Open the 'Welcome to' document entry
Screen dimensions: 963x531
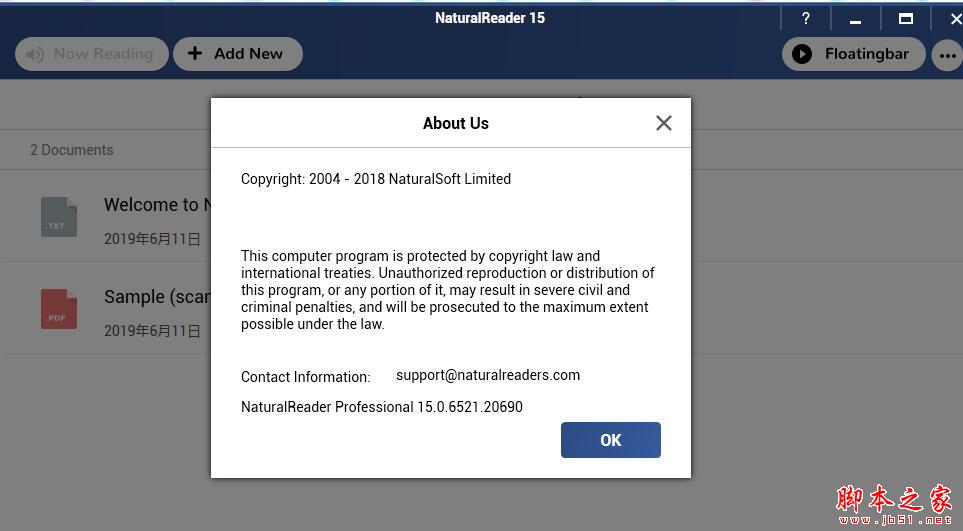[157, 204]
